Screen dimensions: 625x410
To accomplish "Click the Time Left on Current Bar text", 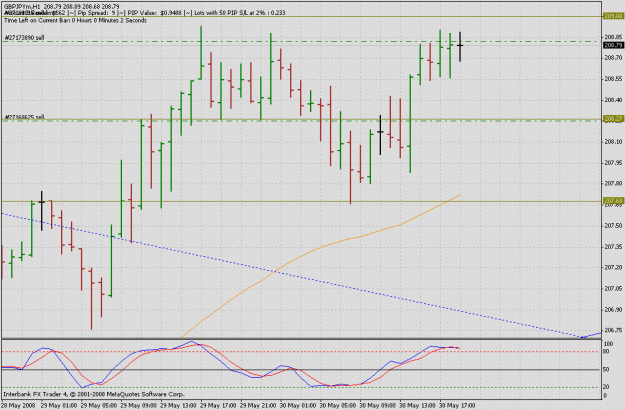I will point(75,20).
